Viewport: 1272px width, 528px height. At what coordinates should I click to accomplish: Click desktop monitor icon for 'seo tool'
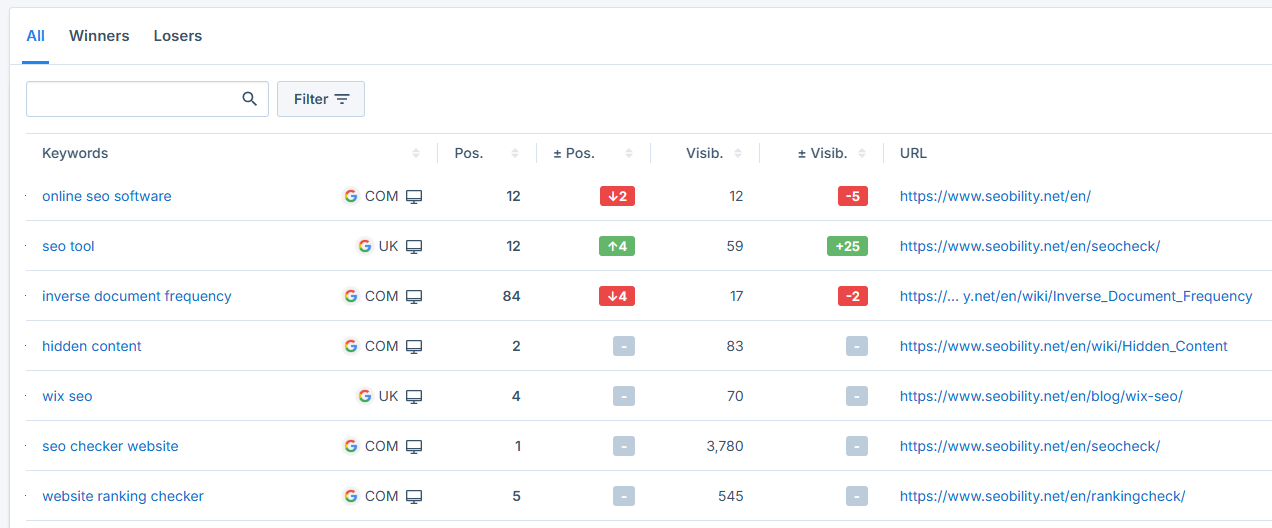(414, 246)
